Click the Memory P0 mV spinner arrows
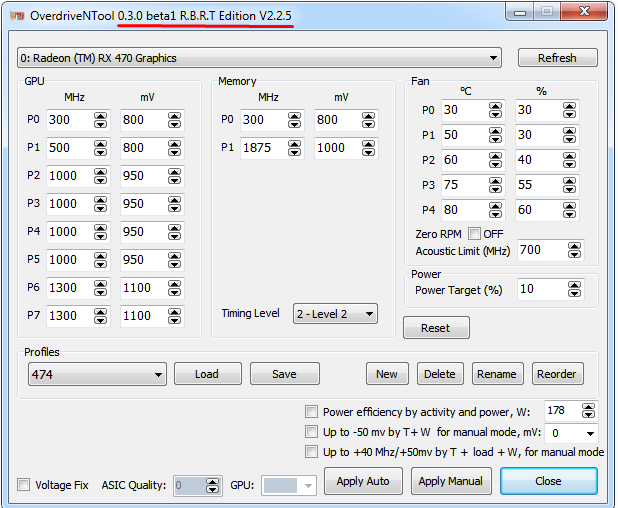This screenshot has width=618, height=508. pyautogui.click(x=369, y=120)
